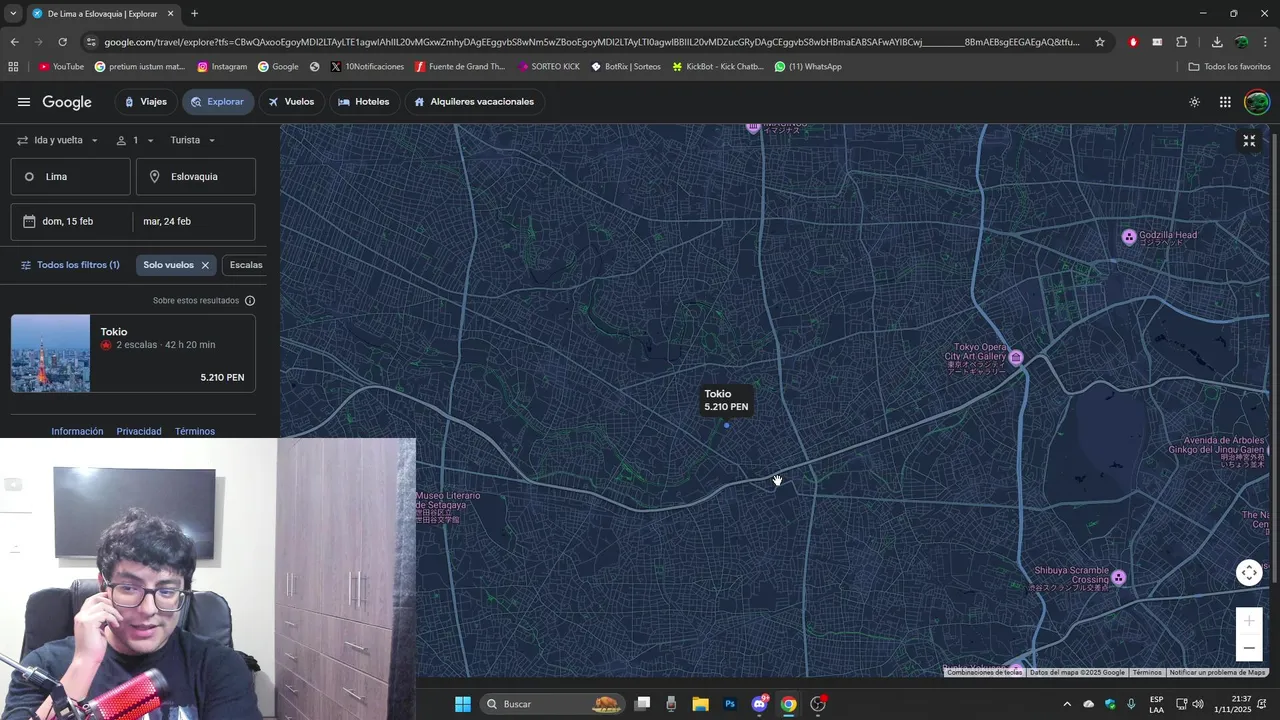Select the Explorar tab
Image resolution: width=1280 pixels, height=720 pixels.
pos(218,102)
